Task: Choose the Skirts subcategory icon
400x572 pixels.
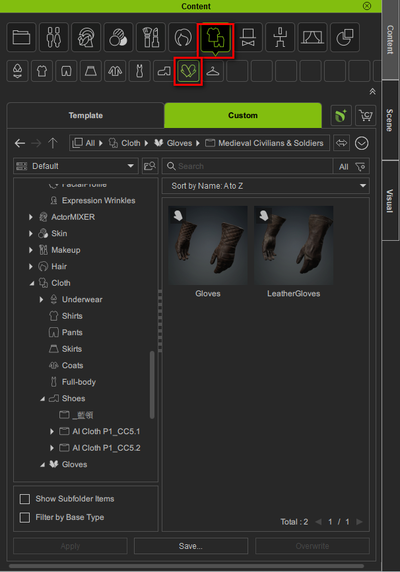Action: click(91, 71)
